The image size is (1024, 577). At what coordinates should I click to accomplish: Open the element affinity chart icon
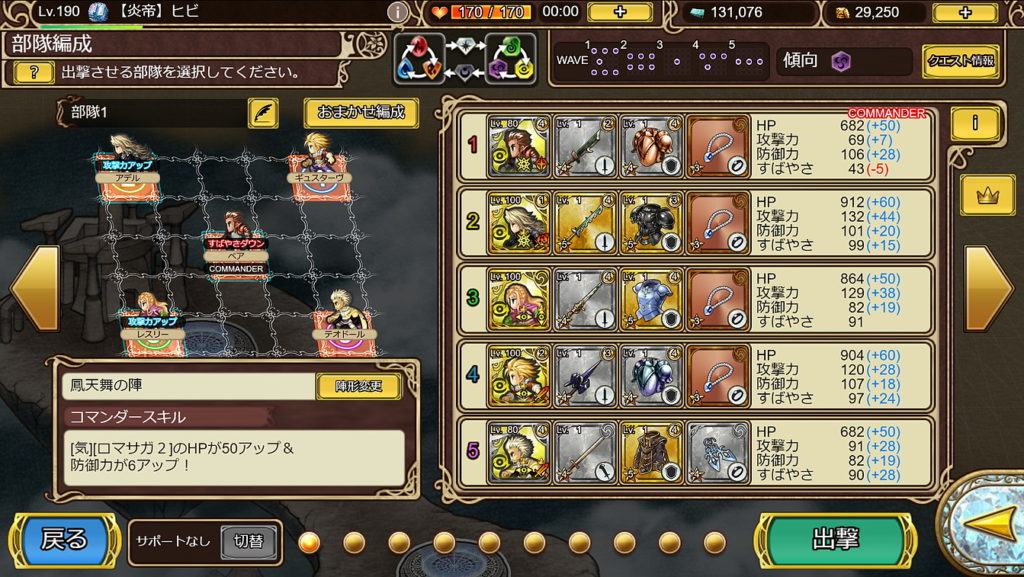pos(465,59)
